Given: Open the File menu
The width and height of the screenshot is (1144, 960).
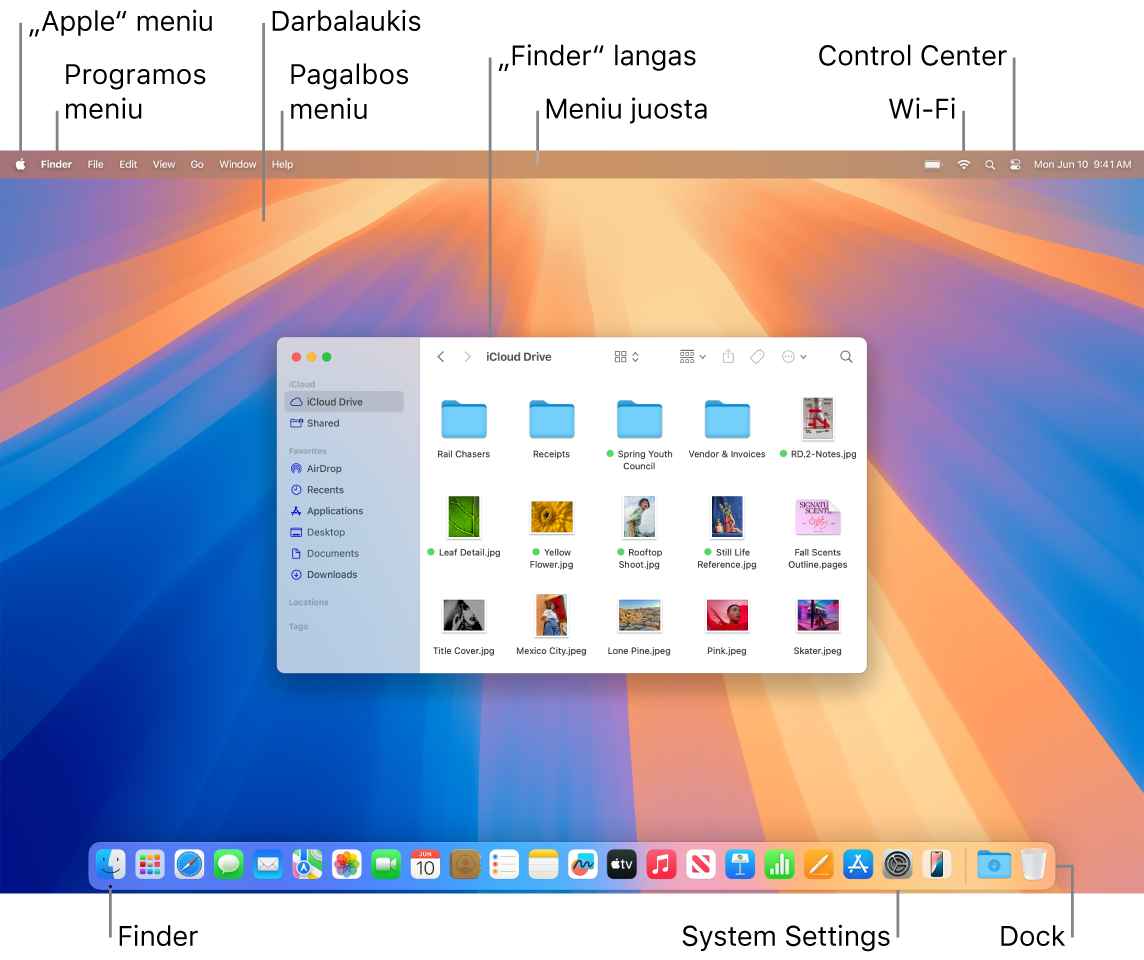Looking at the screenshot, I should click(x=96, y=165).
